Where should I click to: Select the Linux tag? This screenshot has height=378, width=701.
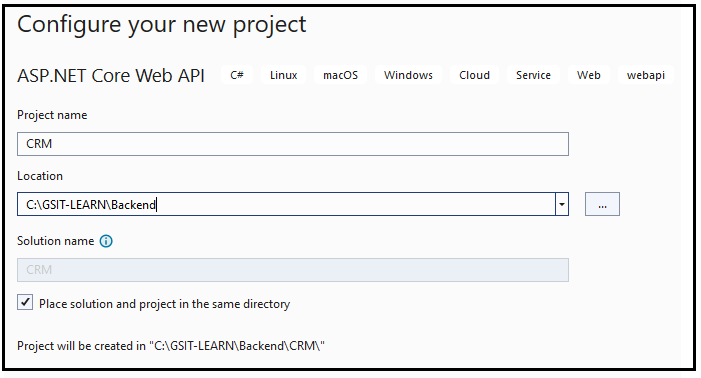[x=283, y=75]
